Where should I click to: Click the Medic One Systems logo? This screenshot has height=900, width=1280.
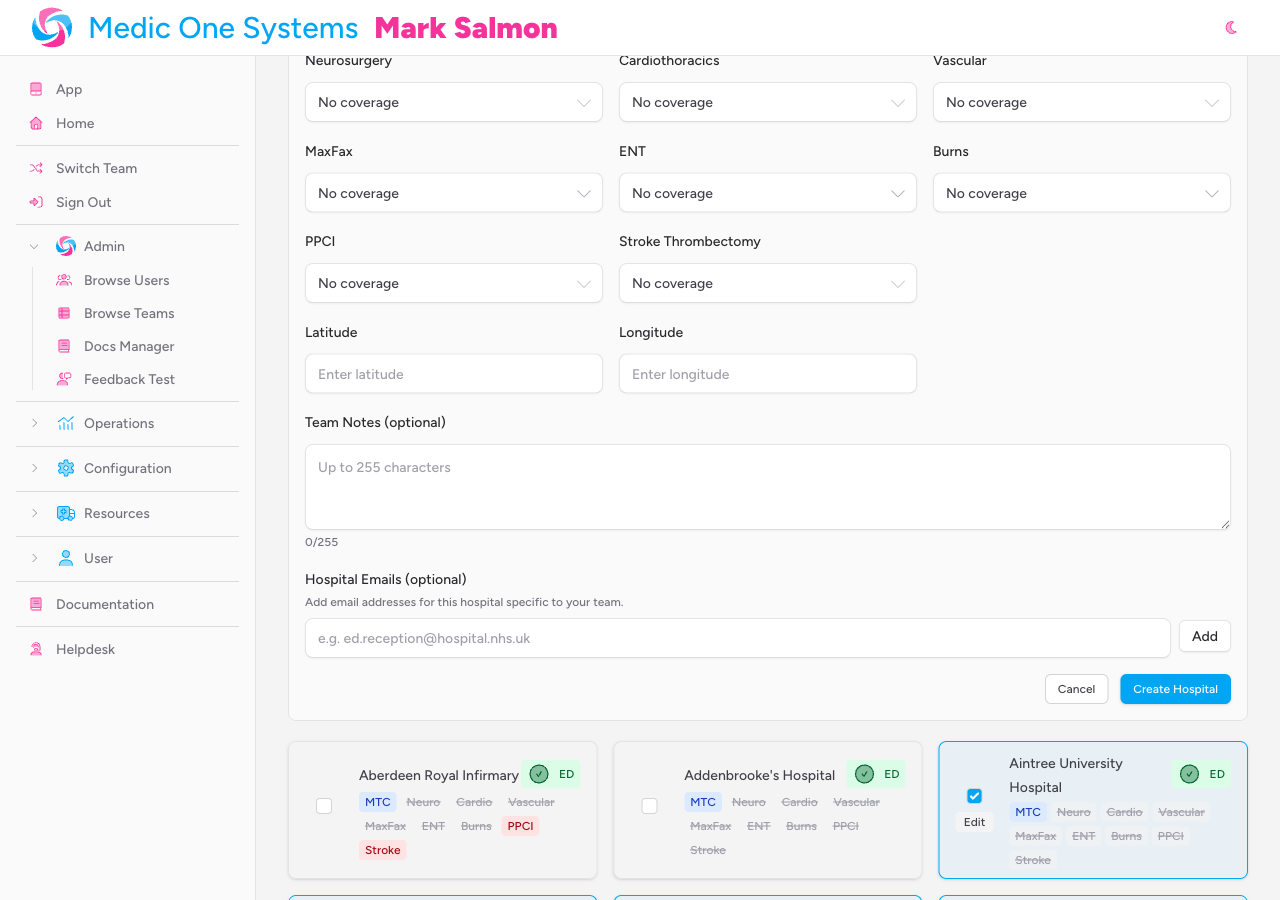pyautogui.click(x=52, y=28)
